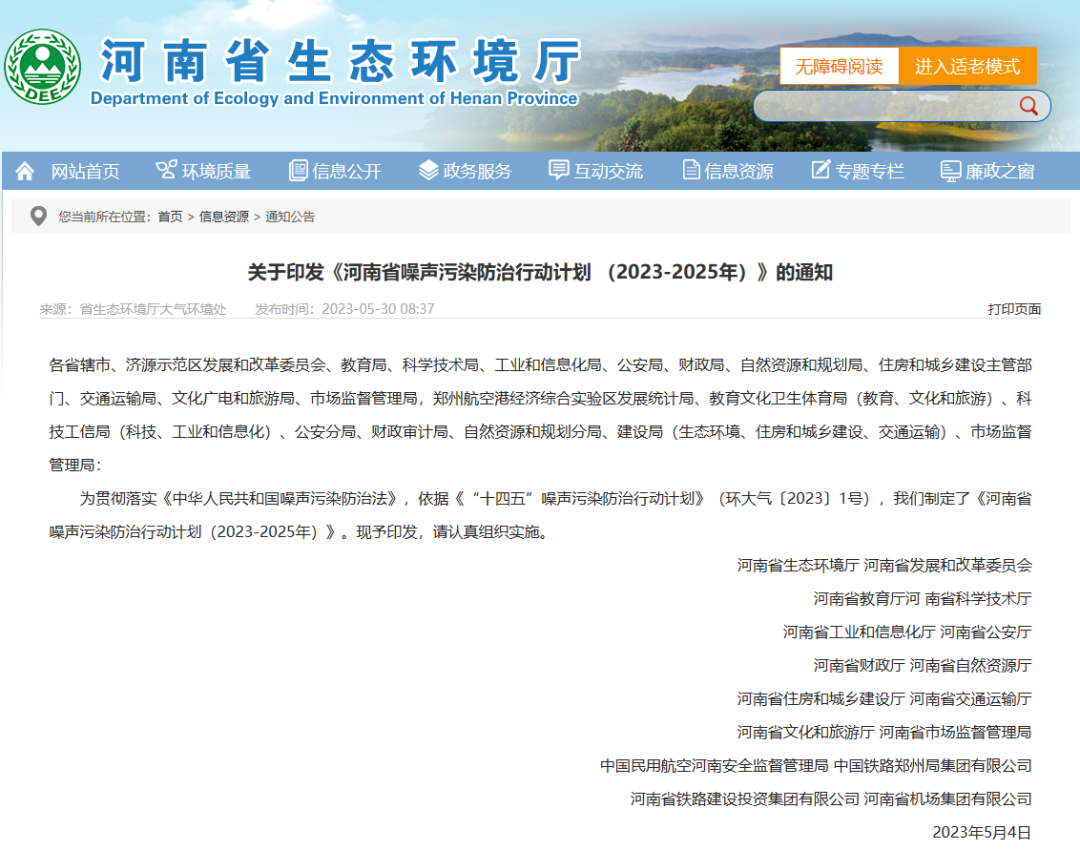Click the paragraph line starting 各省辖市
The height and width of the screenshot is (850, 1080).
point(540,364)
